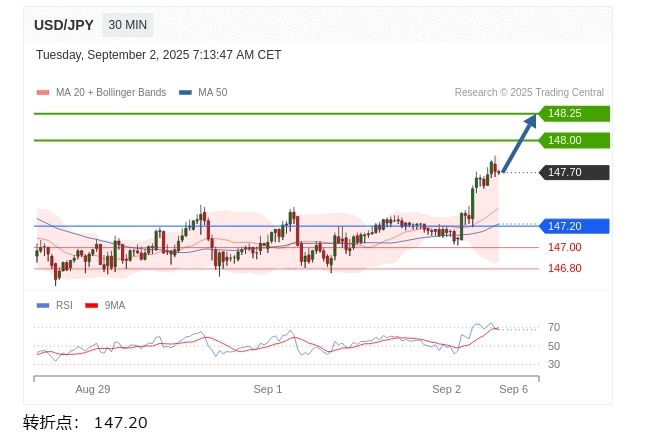
Task: Click the 转折点 pivot point label
Action: coord(52,422)
